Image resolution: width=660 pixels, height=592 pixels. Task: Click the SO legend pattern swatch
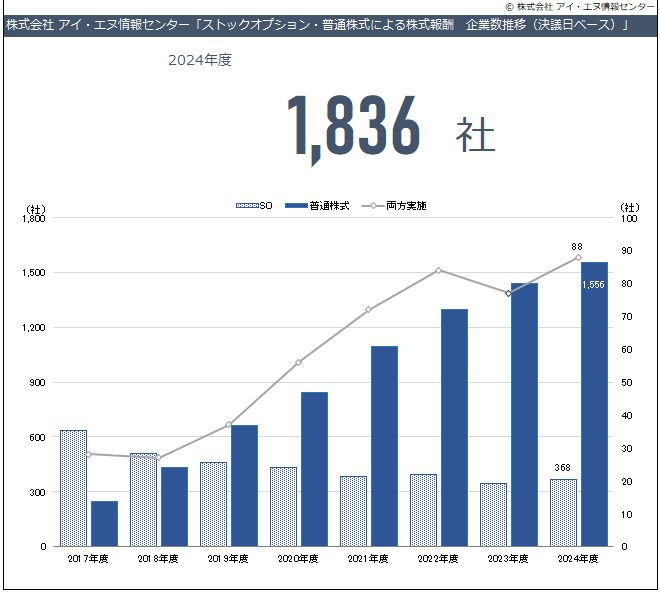[247, 205]
